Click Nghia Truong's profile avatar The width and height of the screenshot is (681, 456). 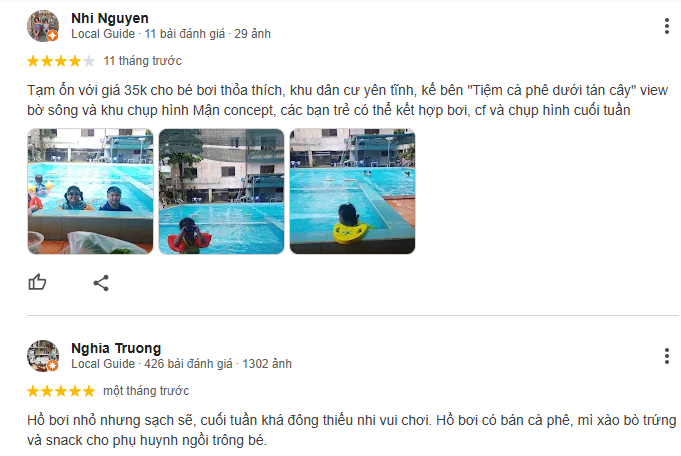[x=43, y=356]
